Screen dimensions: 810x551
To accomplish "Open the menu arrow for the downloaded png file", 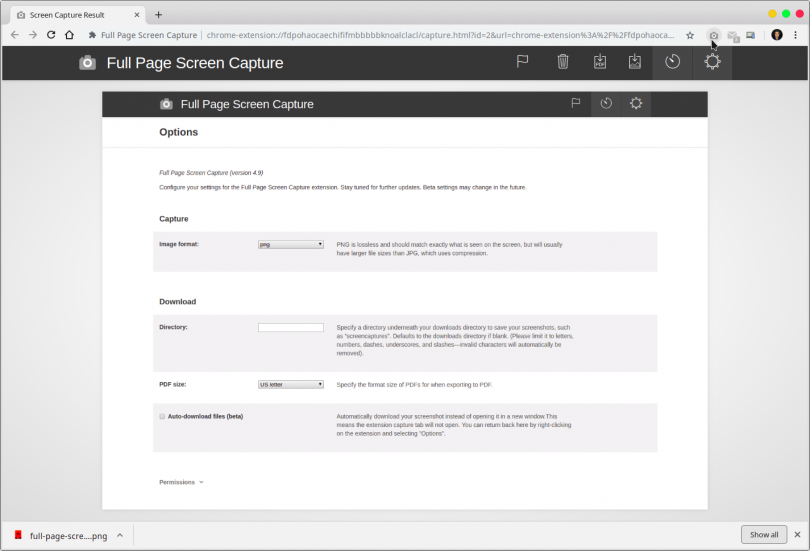I will [120, 536].
